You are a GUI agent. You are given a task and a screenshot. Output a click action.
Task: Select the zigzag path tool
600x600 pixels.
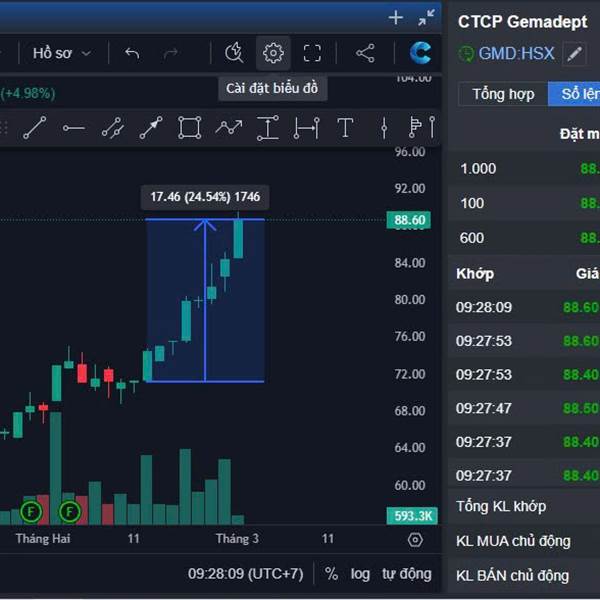228,127
